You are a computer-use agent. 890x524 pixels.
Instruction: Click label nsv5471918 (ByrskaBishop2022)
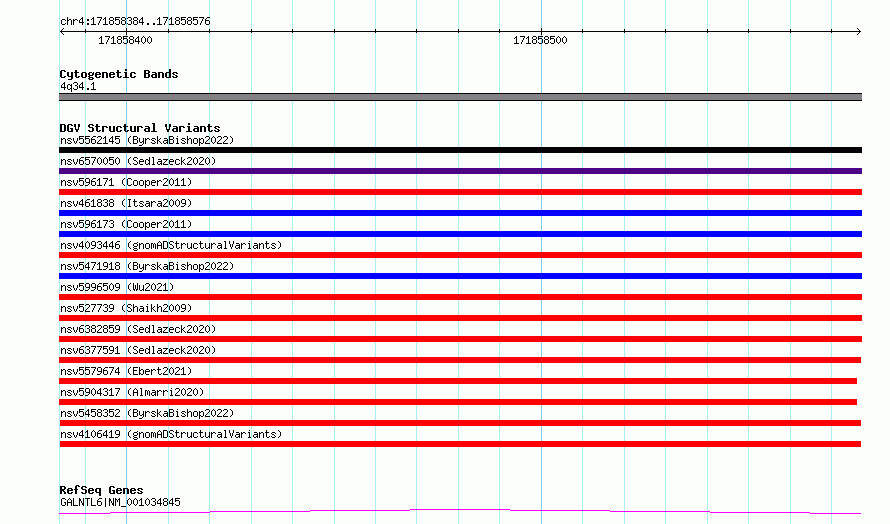(147, 266)
